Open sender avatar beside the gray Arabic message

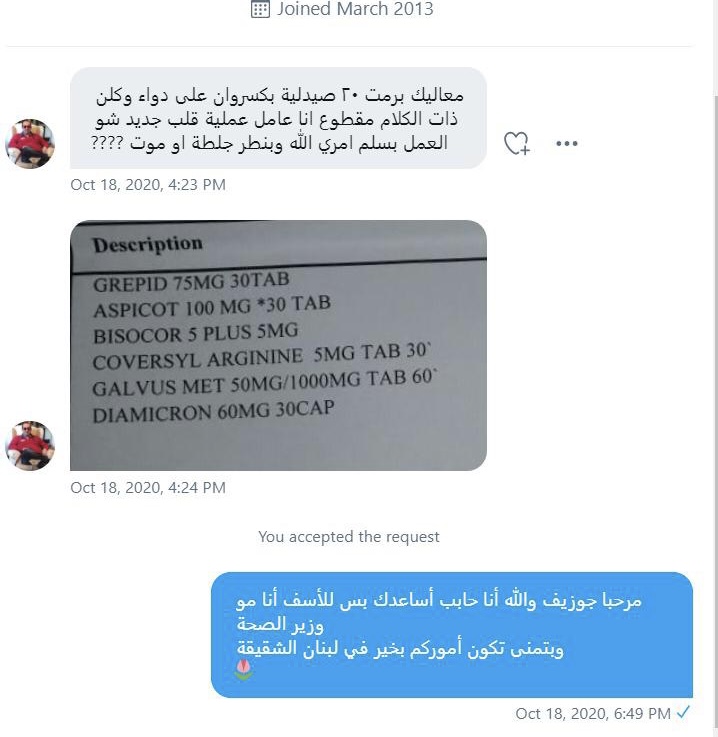(x=30, y=143)
